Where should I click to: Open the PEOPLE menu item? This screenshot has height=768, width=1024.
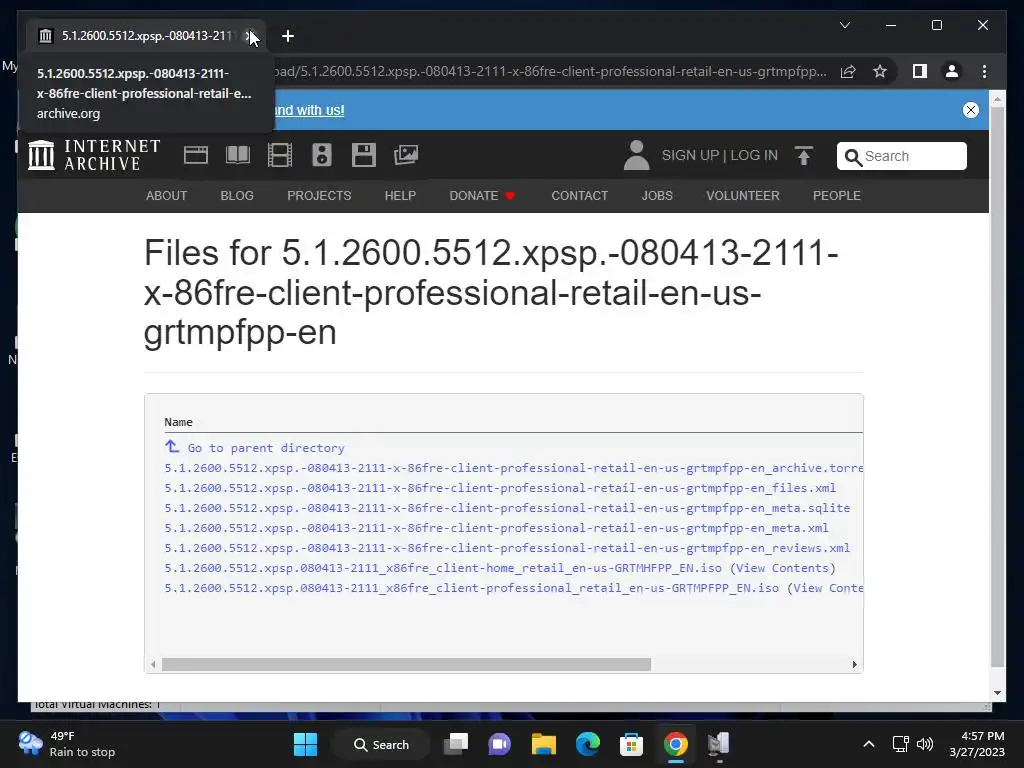[x=837, y=196]
